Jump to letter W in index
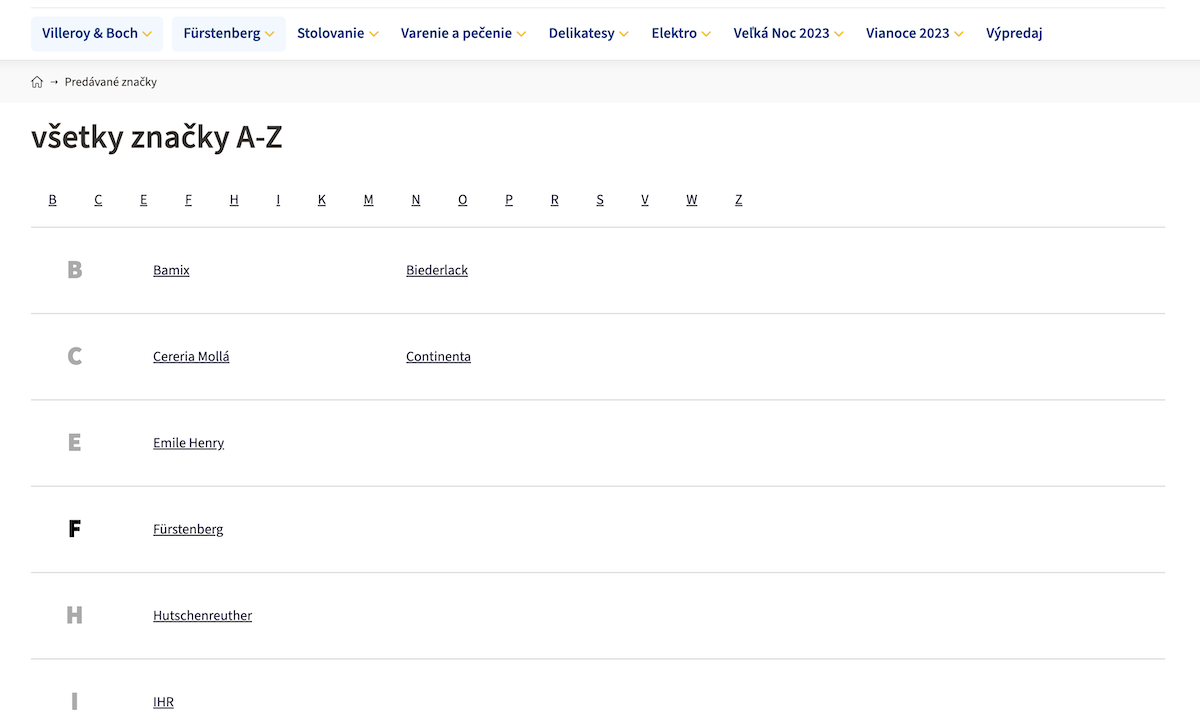Image resolution: width=1200 pixels, height=713 pixels. (x=692, y=200)
